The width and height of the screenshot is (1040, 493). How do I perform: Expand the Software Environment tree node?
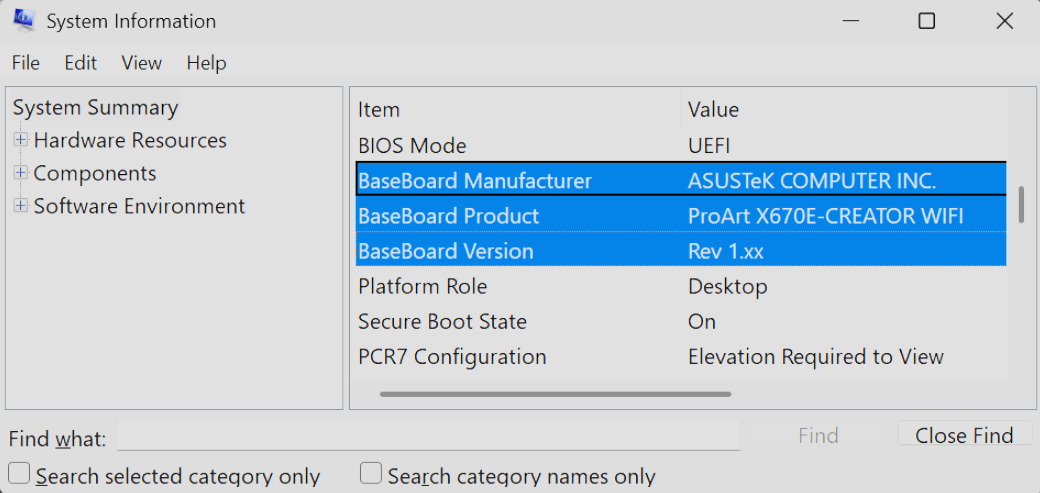pos(20,206)
